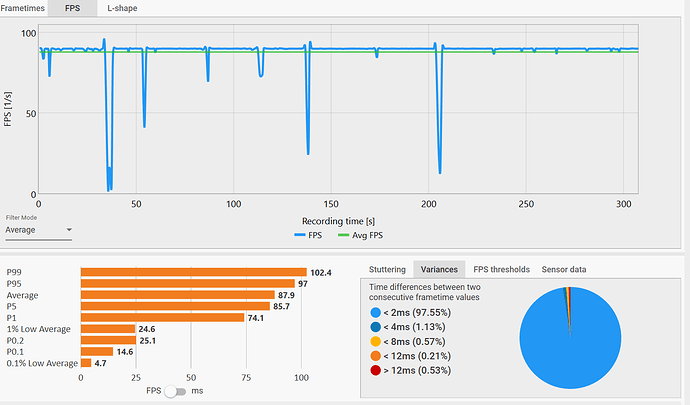Click the blue < 2ms legend dot

[375, 312]
